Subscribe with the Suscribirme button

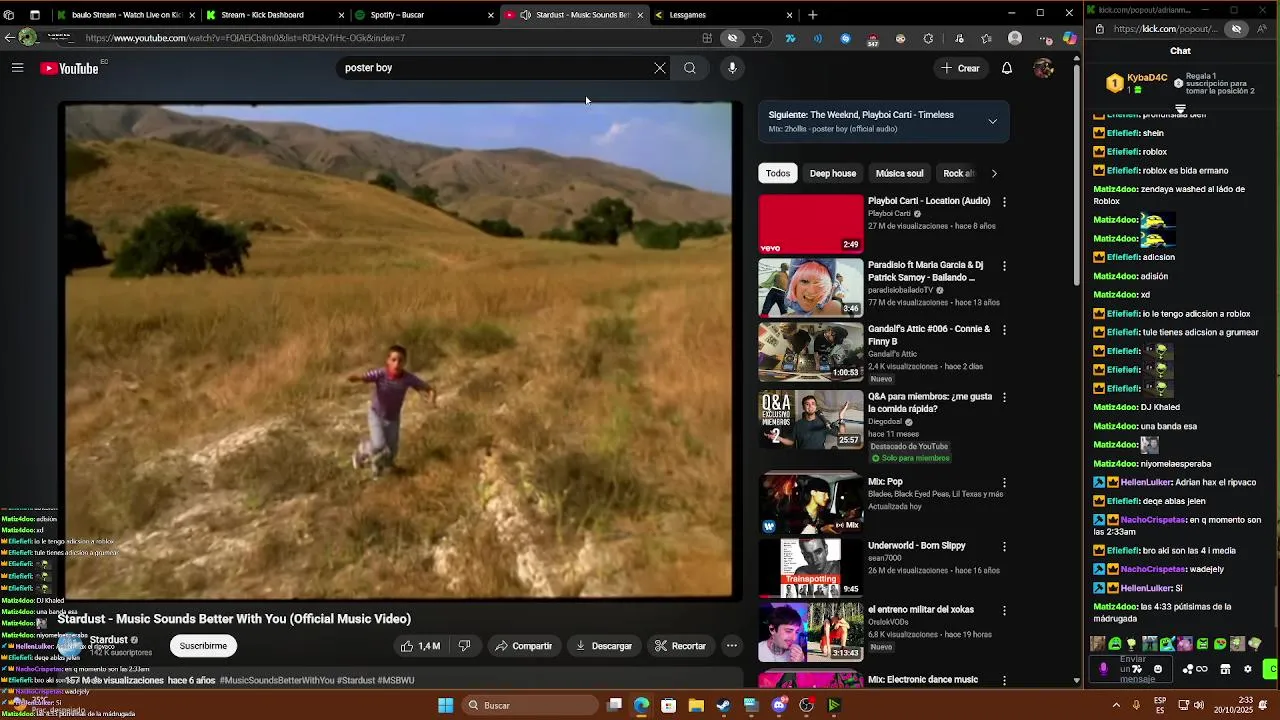[x=203, y=646]
